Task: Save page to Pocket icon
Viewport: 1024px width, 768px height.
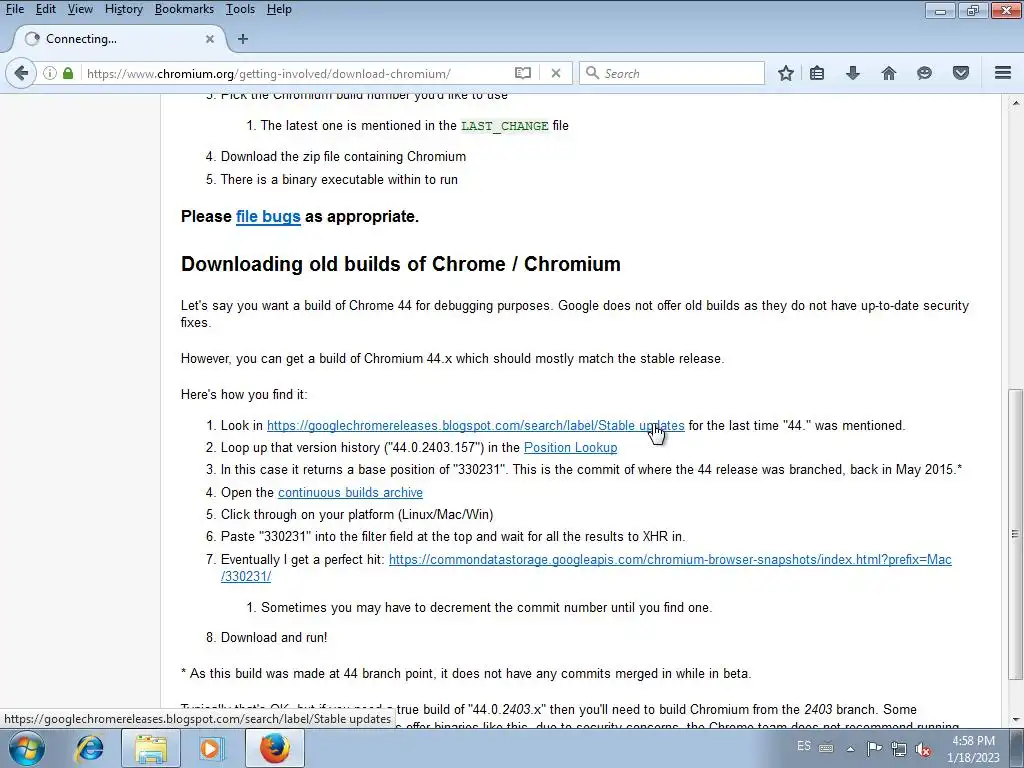Action: [961, 73]
